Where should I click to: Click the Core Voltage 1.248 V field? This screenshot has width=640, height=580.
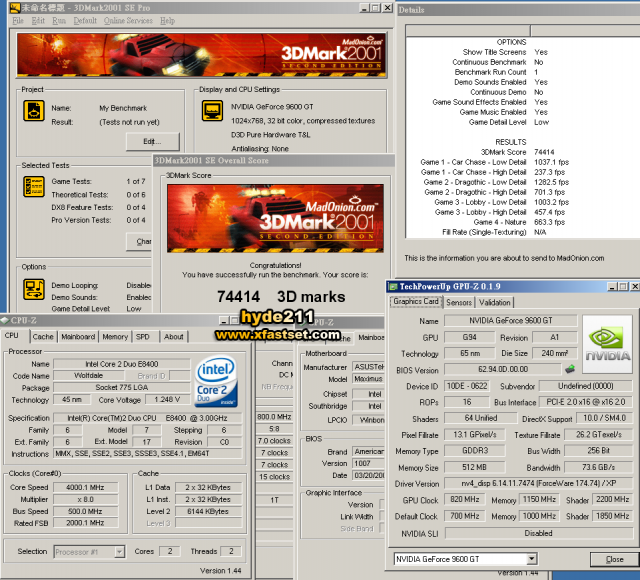point(167,399)
